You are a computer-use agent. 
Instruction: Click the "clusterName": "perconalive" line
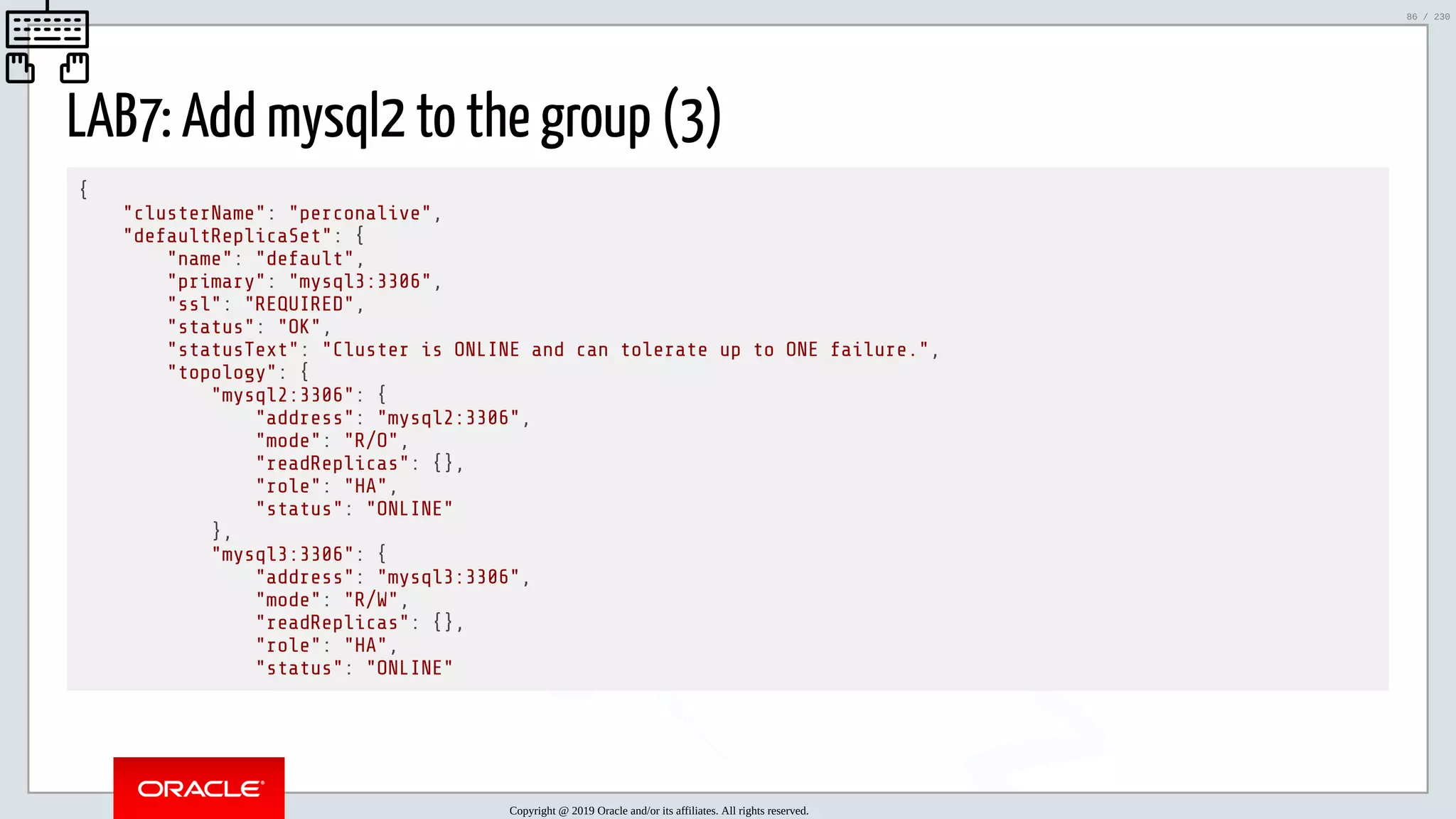click(283, 213)
